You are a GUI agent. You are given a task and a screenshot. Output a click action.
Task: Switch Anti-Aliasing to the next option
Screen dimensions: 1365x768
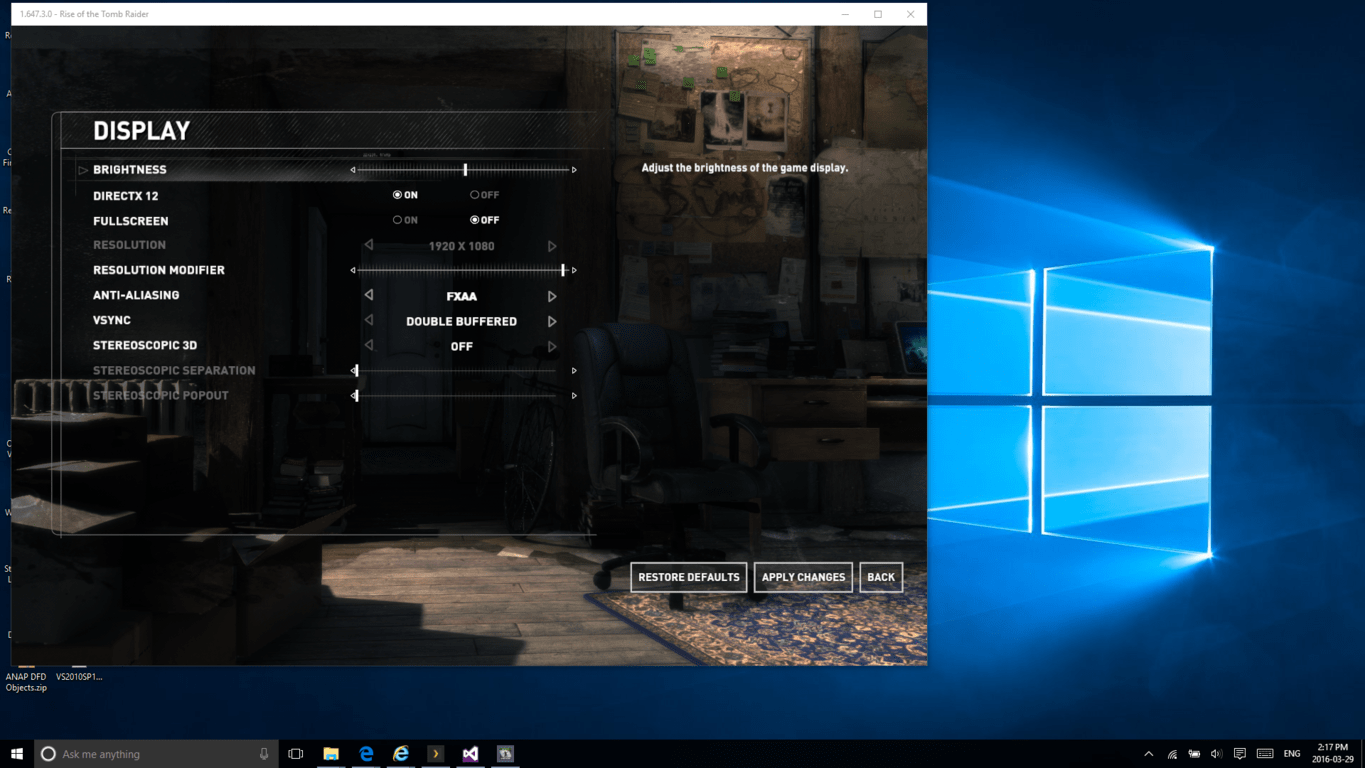point(552,296)
